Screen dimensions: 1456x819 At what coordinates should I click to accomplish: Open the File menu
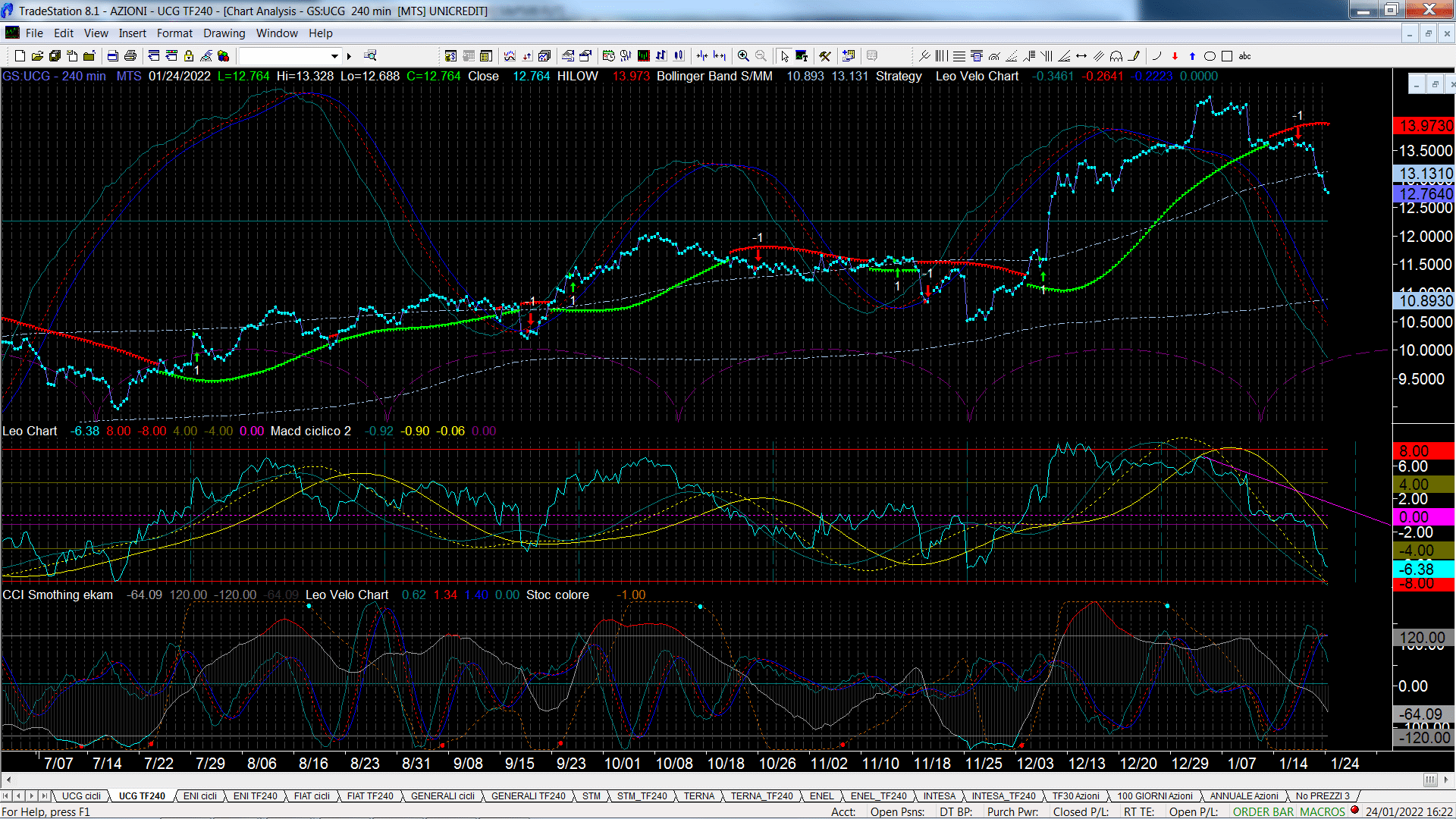point(34,33)
